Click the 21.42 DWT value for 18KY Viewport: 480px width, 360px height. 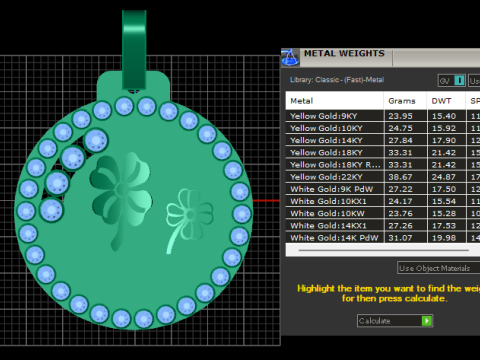(x=444, y=153)
